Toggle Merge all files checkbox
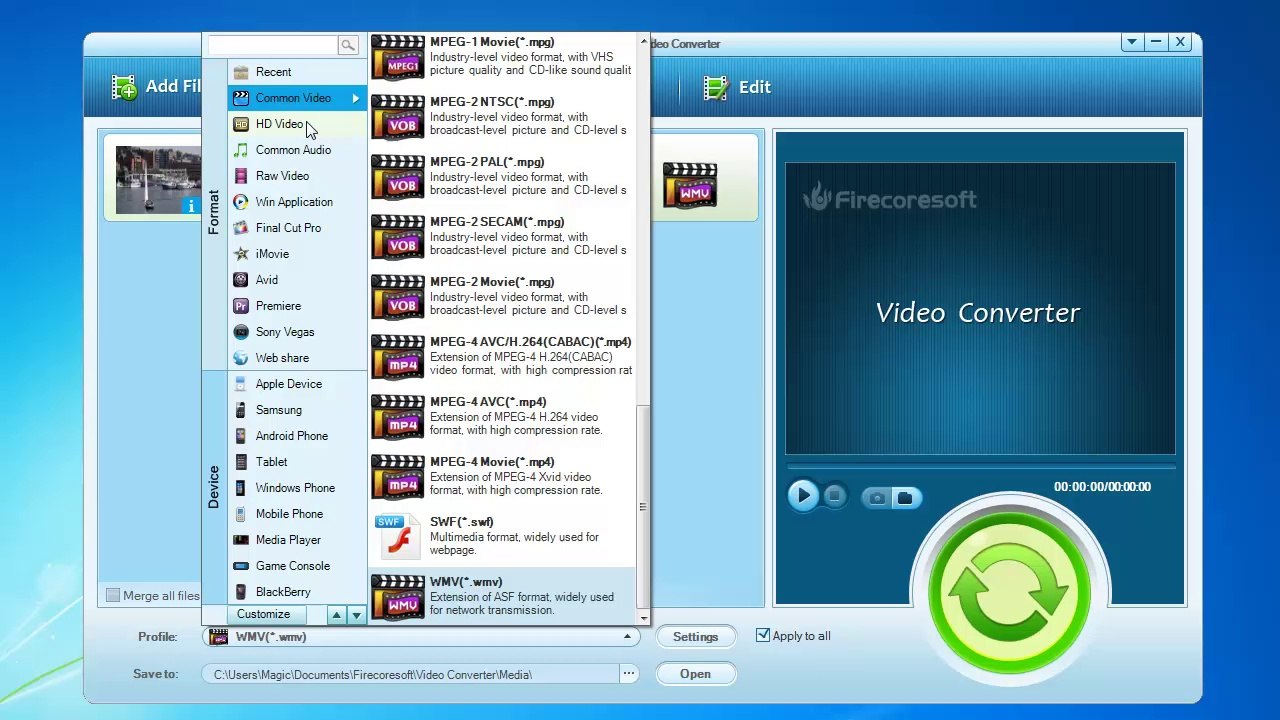The image size is (1280, 720). 113,595
